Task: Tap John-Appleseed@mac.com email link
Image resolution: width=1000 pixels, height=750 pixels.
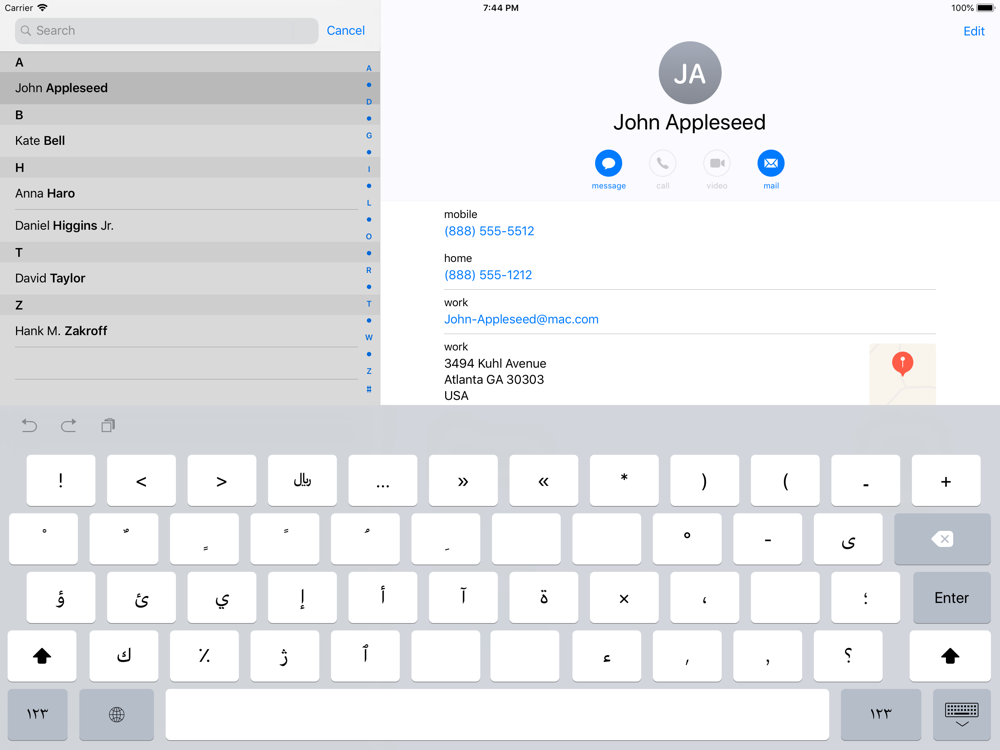Action: tap(521, 319)
